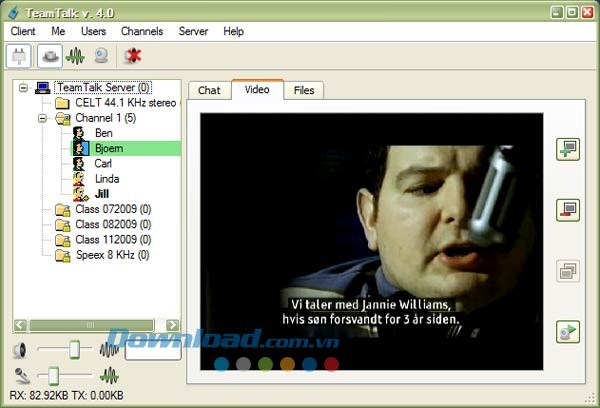Open the Files tab
The image size is (600, 408).
303,90
